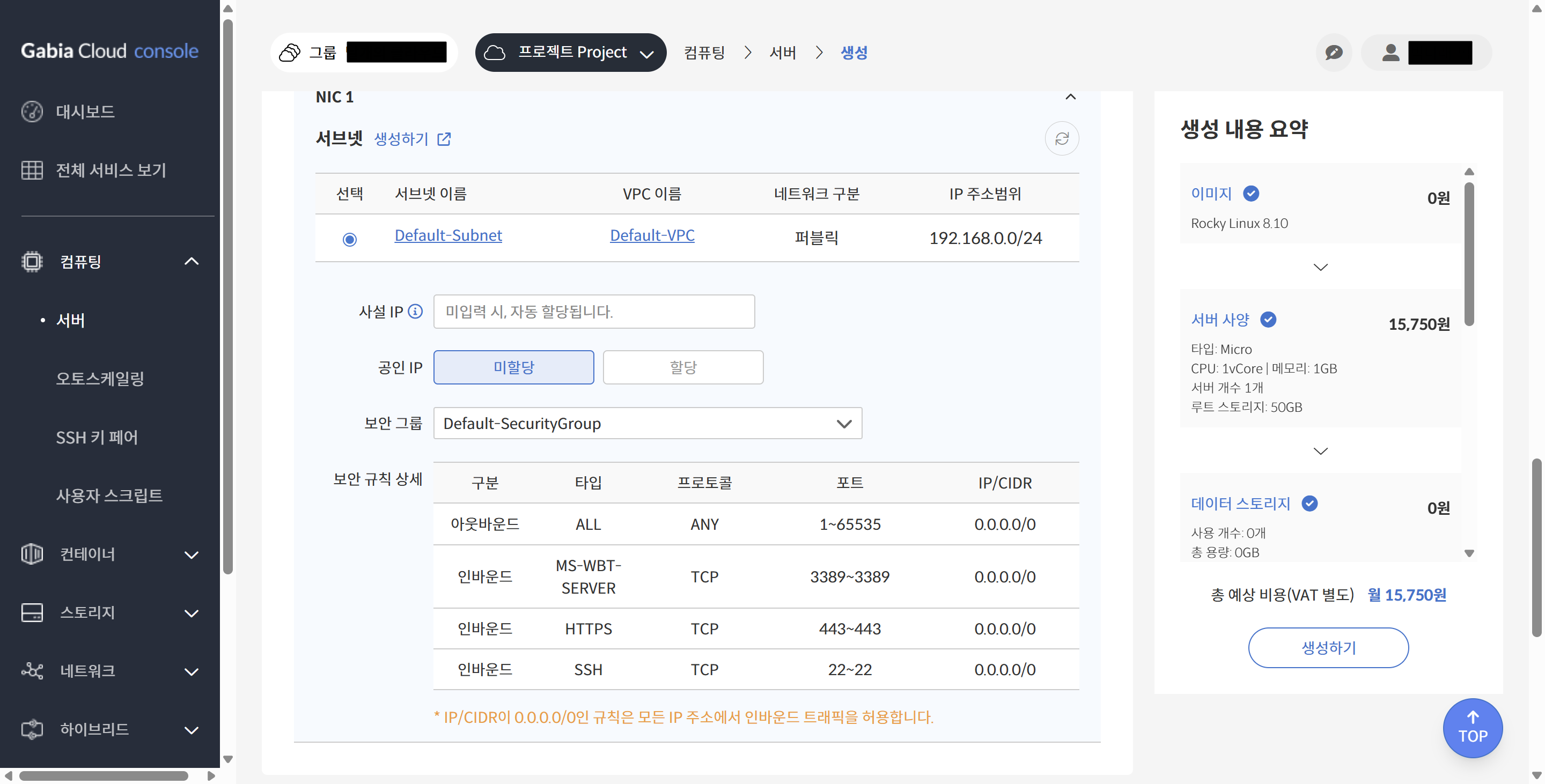
Task: Click the user profile icon
Action: tap(1390, 53)
